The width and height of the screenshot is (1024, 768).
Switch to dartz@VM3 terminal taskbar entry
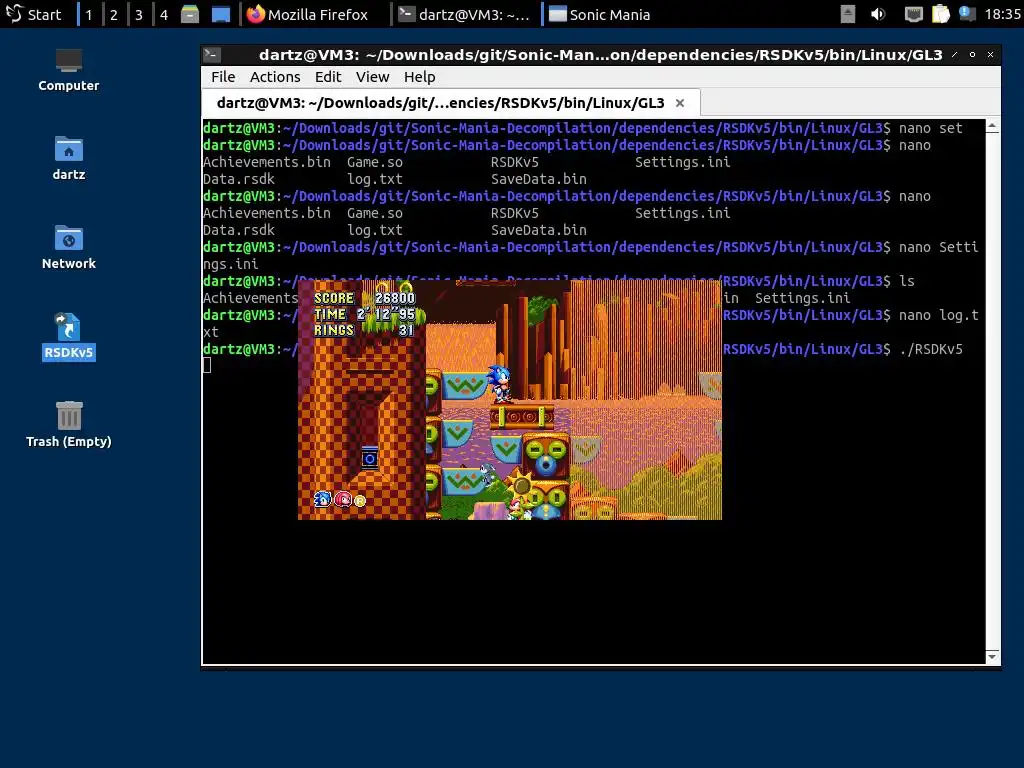click(465, 14)
